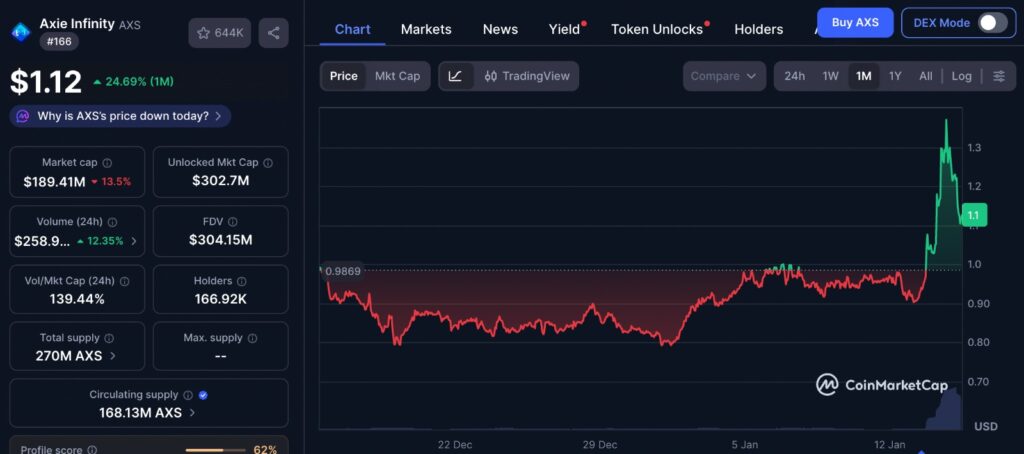1024x454 pixels.
Task: Open the AI insight icon for AXS price
Action: tap(23, 116)
